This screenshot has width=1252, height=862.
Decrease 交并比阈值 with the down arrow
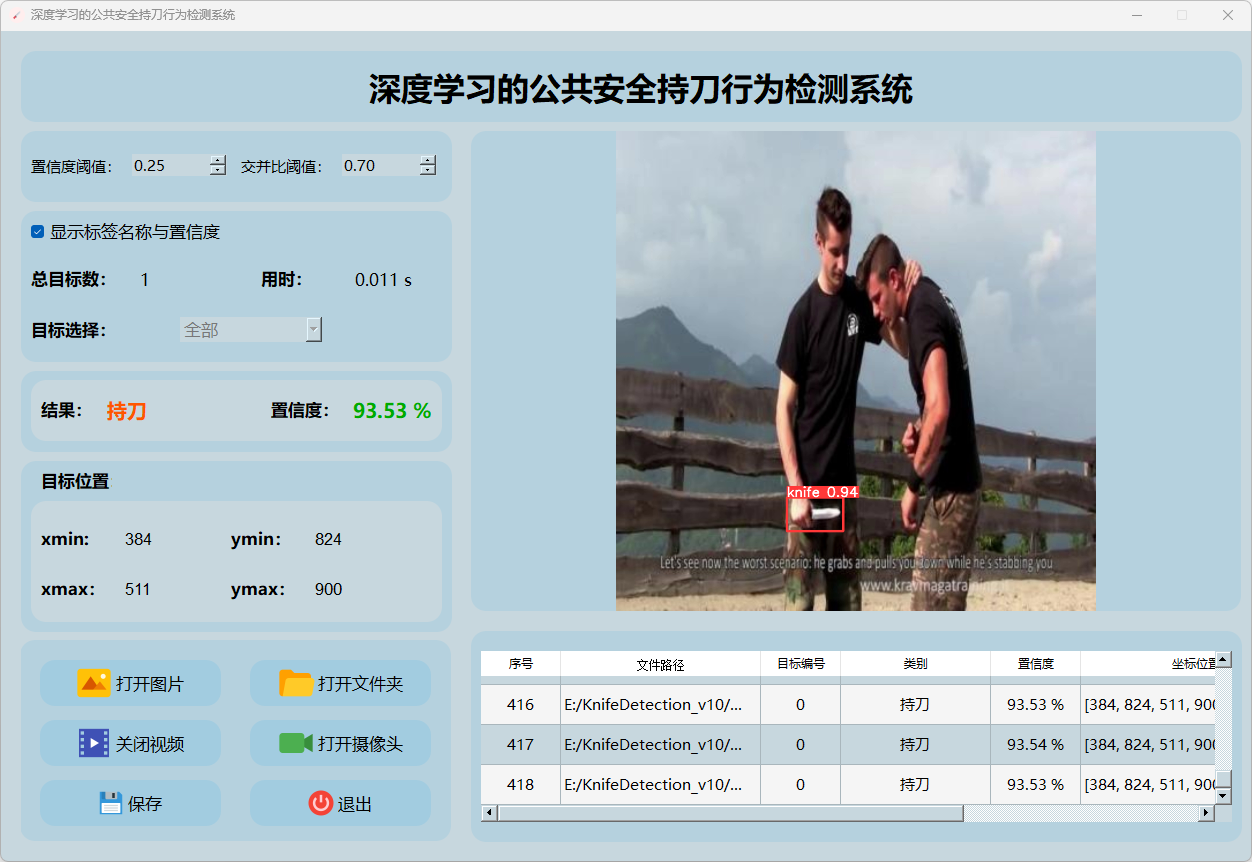tap(428, 171)
